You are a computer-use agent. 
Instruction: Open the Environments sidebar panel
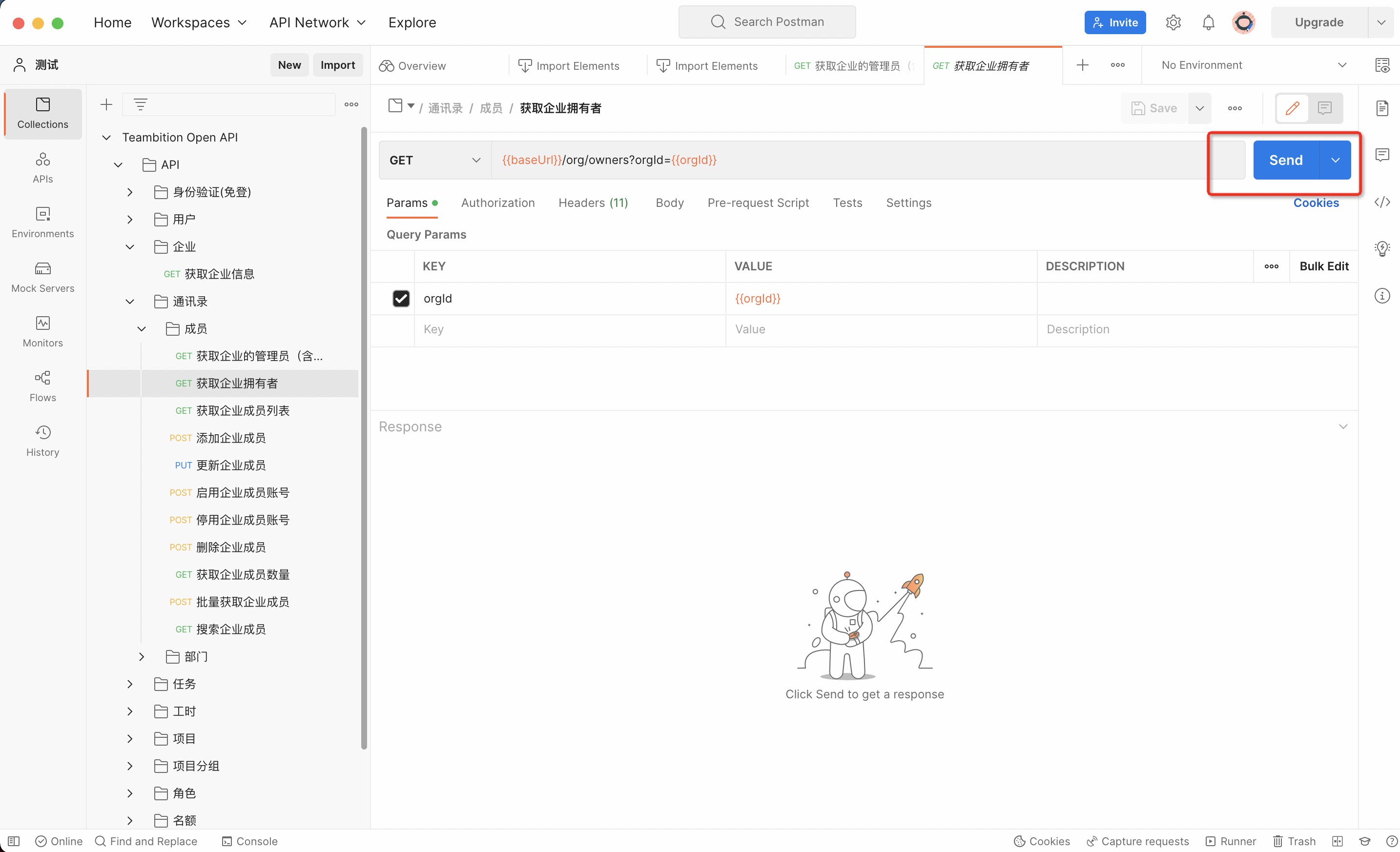click(x=42, y=222)
